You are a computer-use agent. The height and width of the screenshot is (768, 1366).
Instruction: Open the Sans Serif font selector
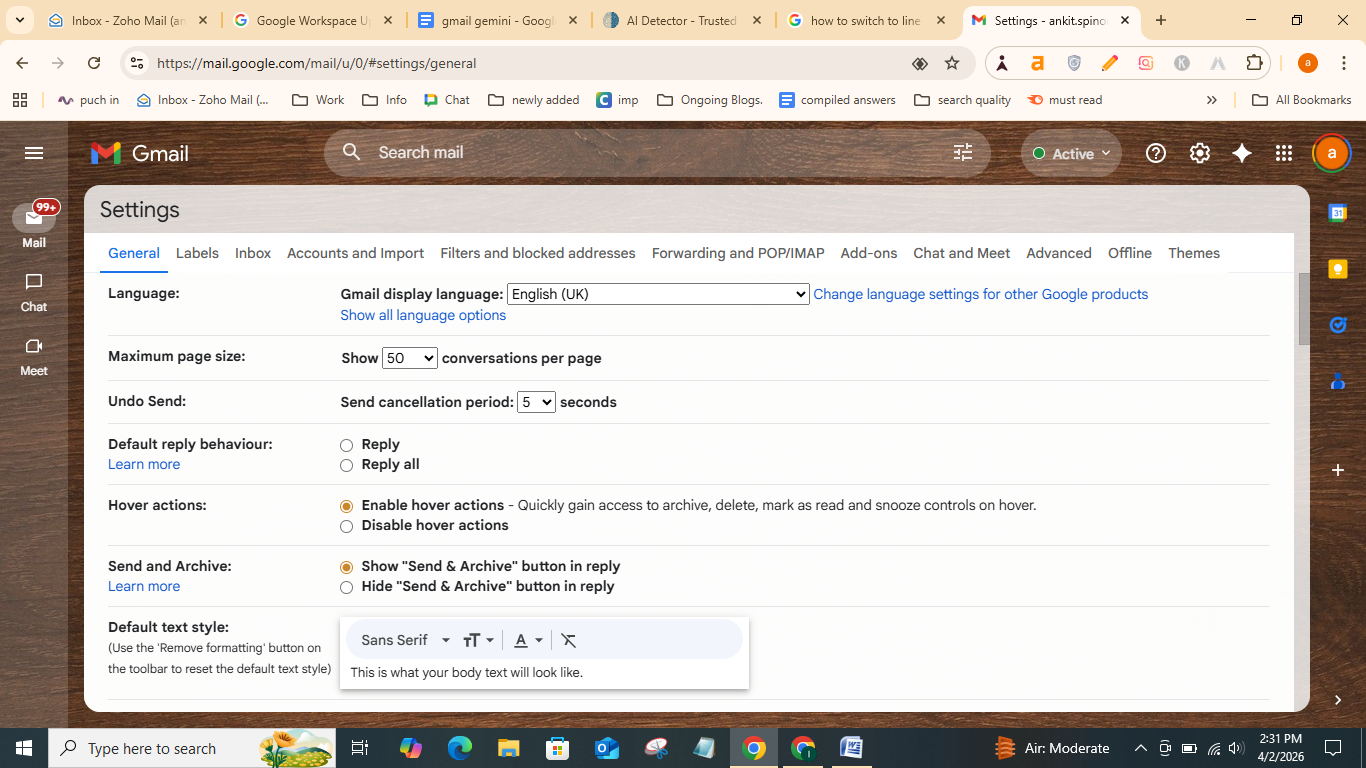click(400, 639)
